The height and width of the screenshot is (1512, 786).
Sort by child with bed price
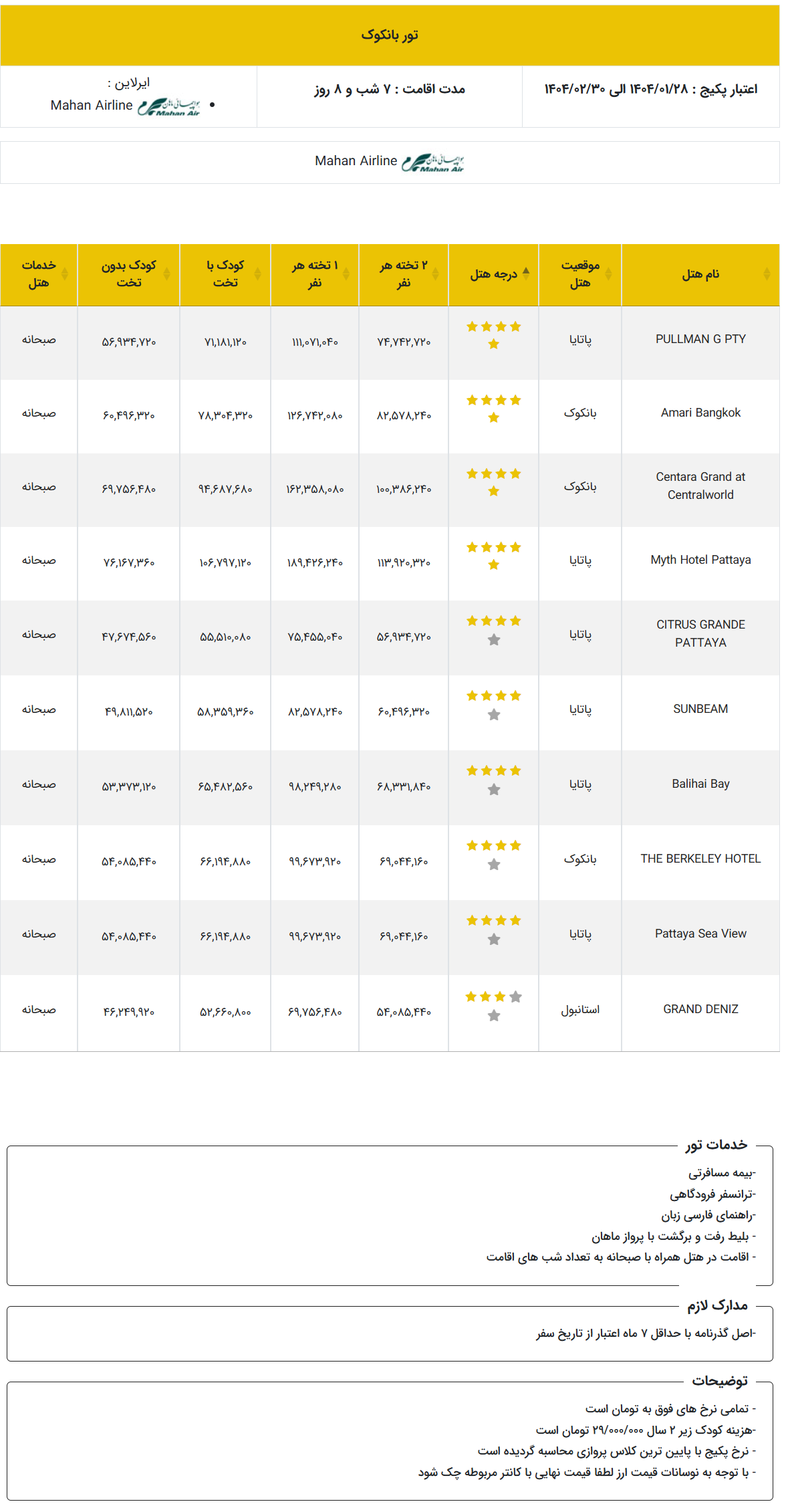pos(258,274)
